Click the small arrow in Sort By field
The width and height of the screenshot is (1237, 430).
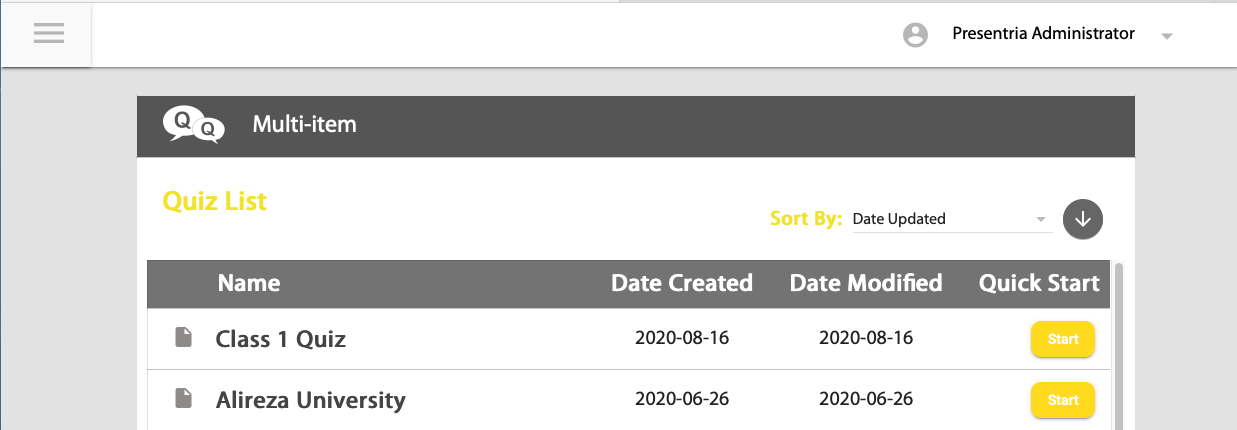click(x=1041, y=219)
